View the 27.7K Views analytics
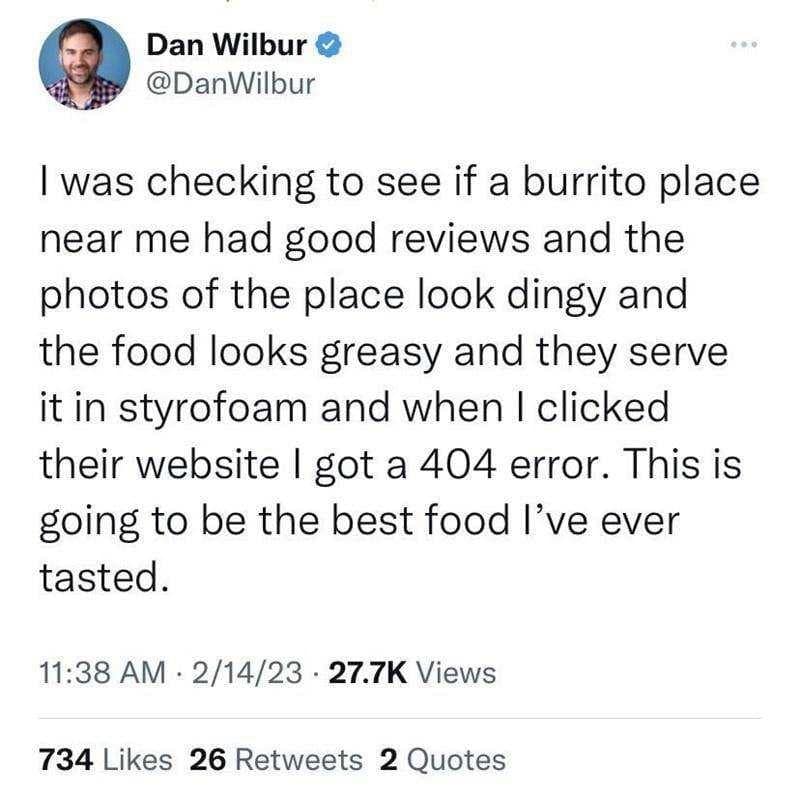The height and width of the screenshot is (799, 800). tap(412, 672)
